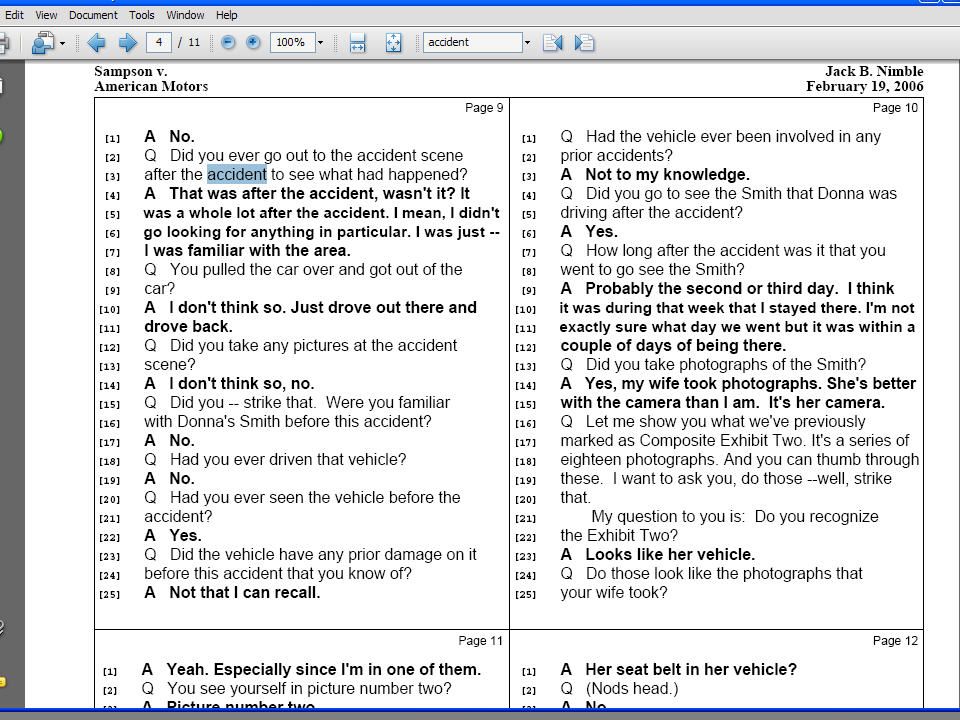The image size is (960, 720).
Task: Open the Window menu
Action: 185,15
